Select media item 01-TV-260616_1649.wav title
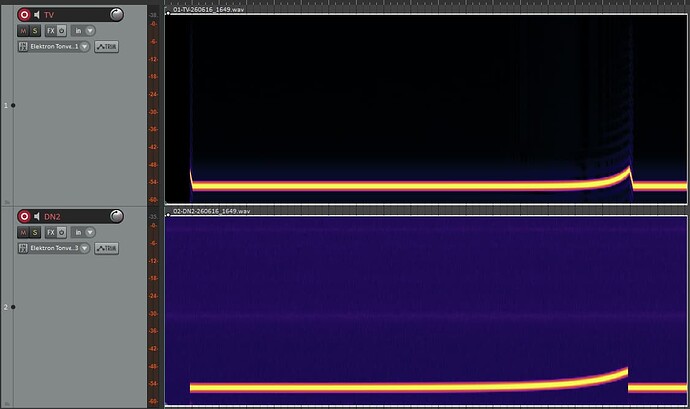This screenshot has width=690, height=409. (208, 9)
